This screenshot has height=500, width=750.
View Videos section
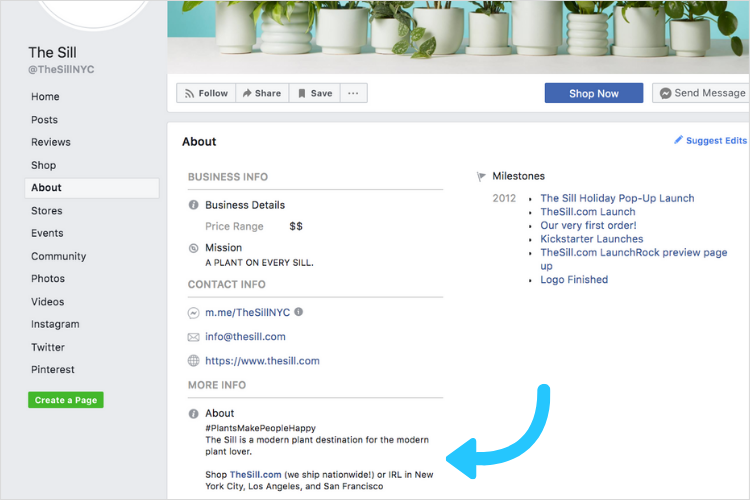(48, 302)
